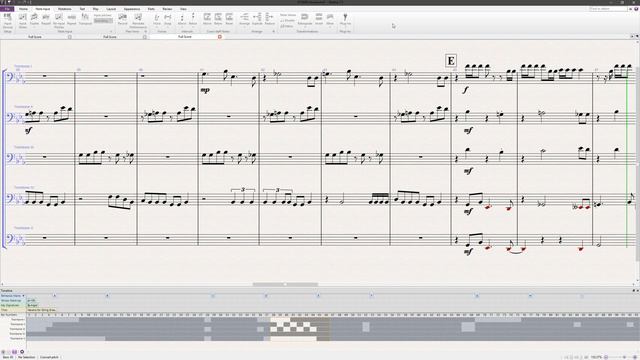Click the Repeat button in Note Input
640x360 pixels.
click(71, 20)
